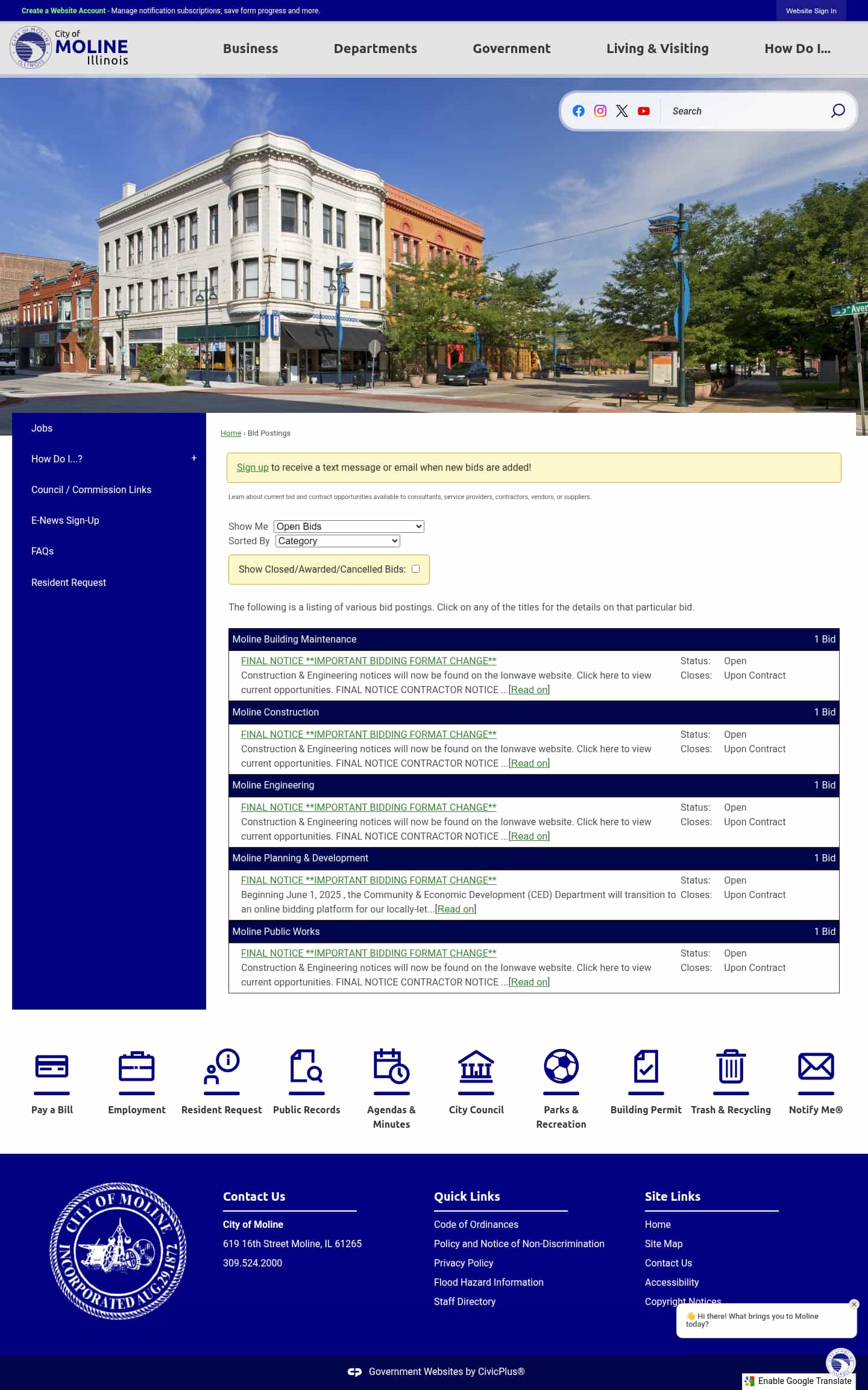Viewport: 868px width, 1390px height.
Task: Click the CivicPlus logo icon in footer
Action: pos(354,1372)
